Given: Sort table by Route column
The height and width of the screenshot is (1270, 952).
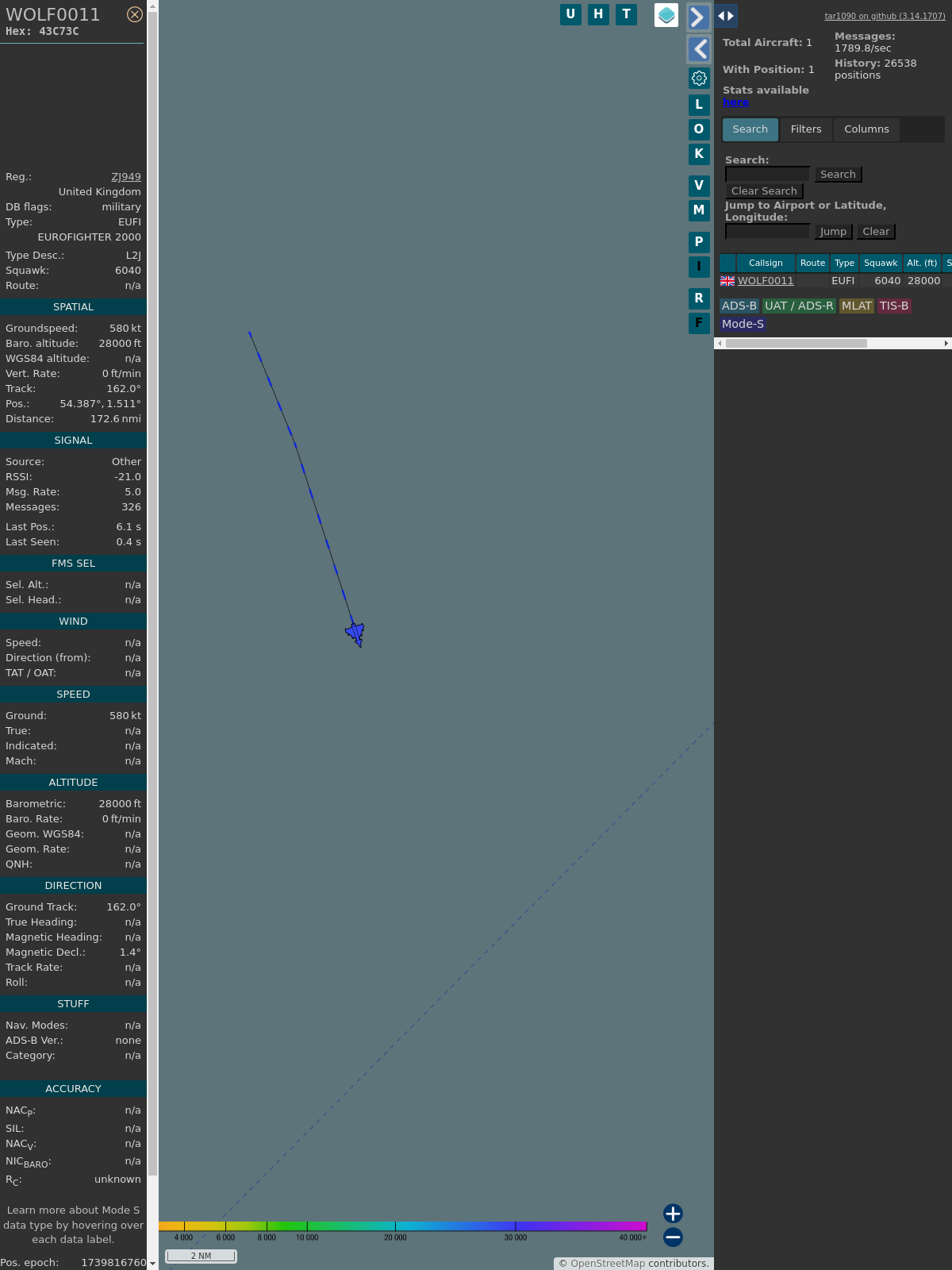Looking at the screenshot, I should click(x=812, y=263).
